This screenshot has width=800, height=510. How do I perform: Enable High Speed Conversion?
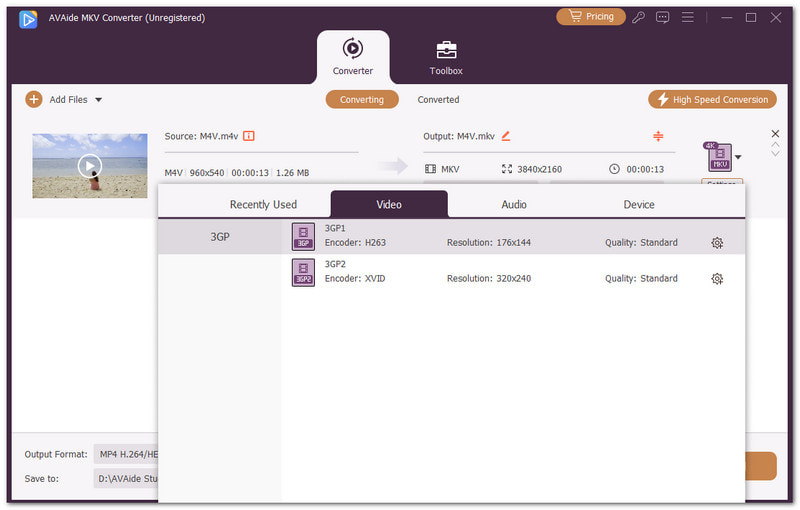click(712, 99)
